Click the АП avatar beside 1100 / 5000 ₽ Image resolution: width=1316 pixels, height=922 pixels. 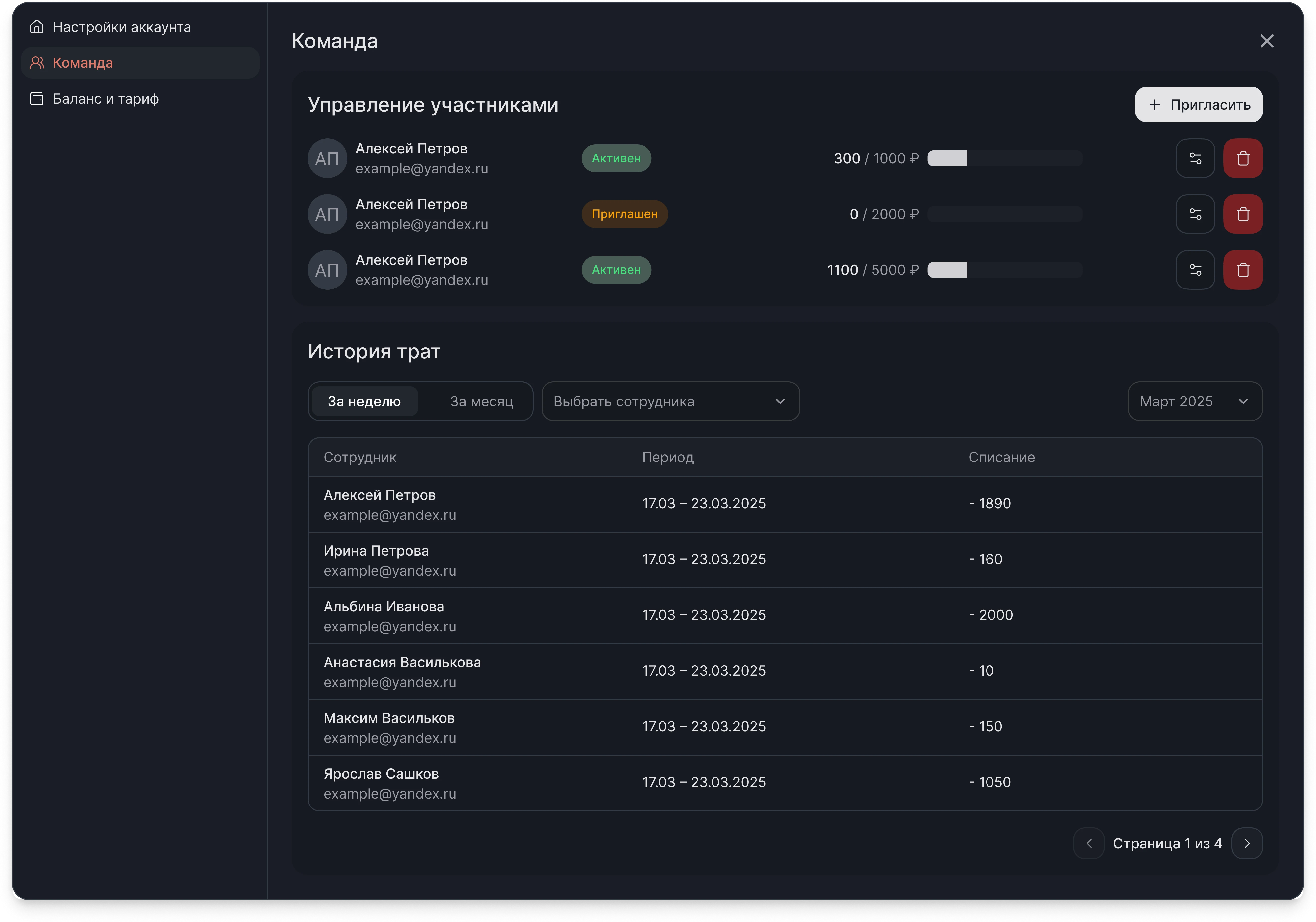(x=327, y=270)
